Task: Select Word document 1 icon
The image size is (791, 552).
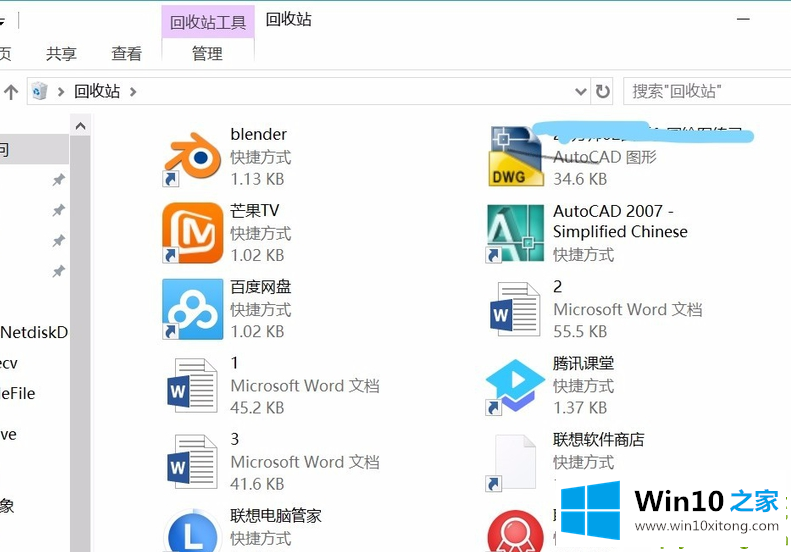Action: pos(192,385)
